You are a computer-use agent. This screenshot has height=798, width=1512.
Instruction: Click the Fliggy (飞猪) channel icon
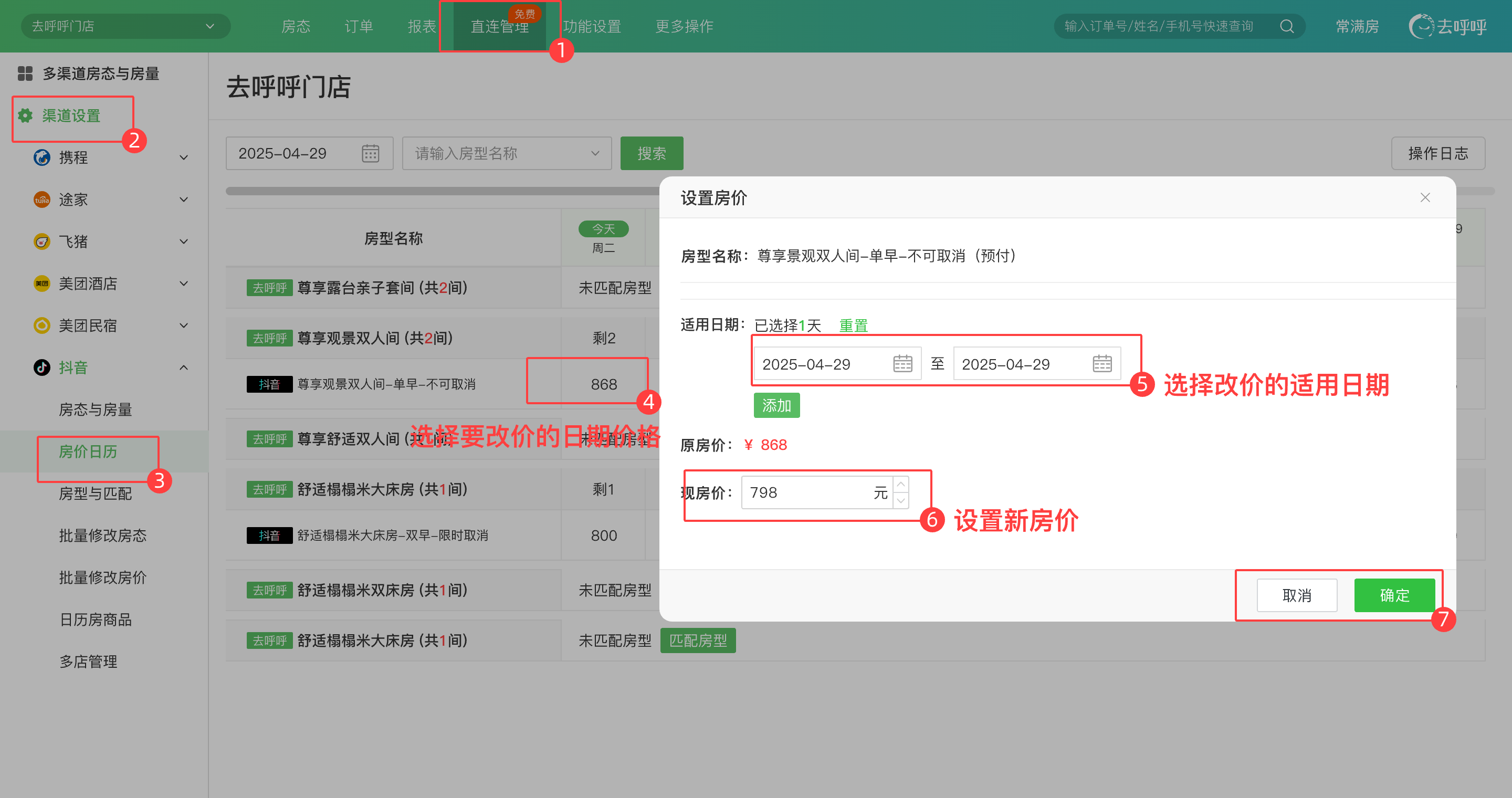pyautogui.click(x=41, y=241)
